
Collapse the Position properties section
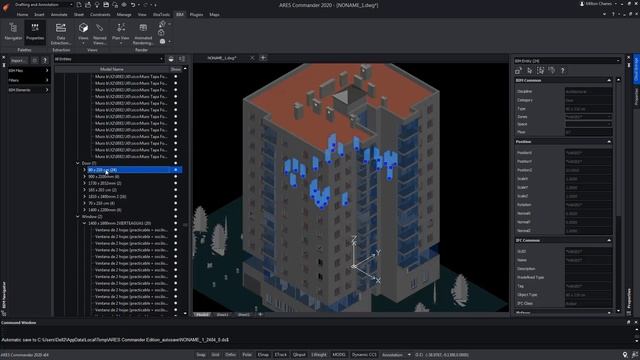click(609, 142)
